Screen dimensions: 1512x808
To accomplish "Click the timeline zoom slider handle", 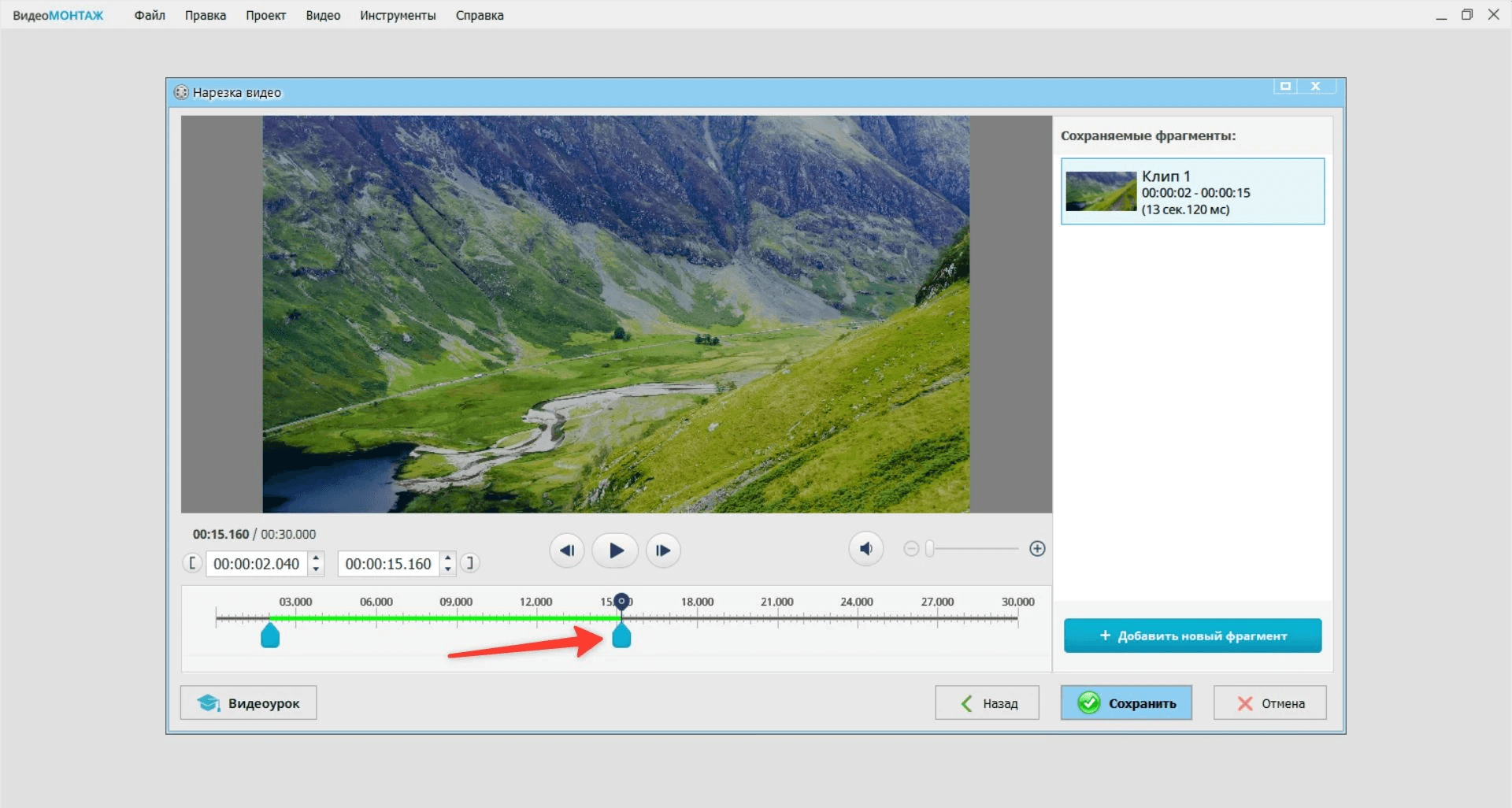I will pos(930,549).
